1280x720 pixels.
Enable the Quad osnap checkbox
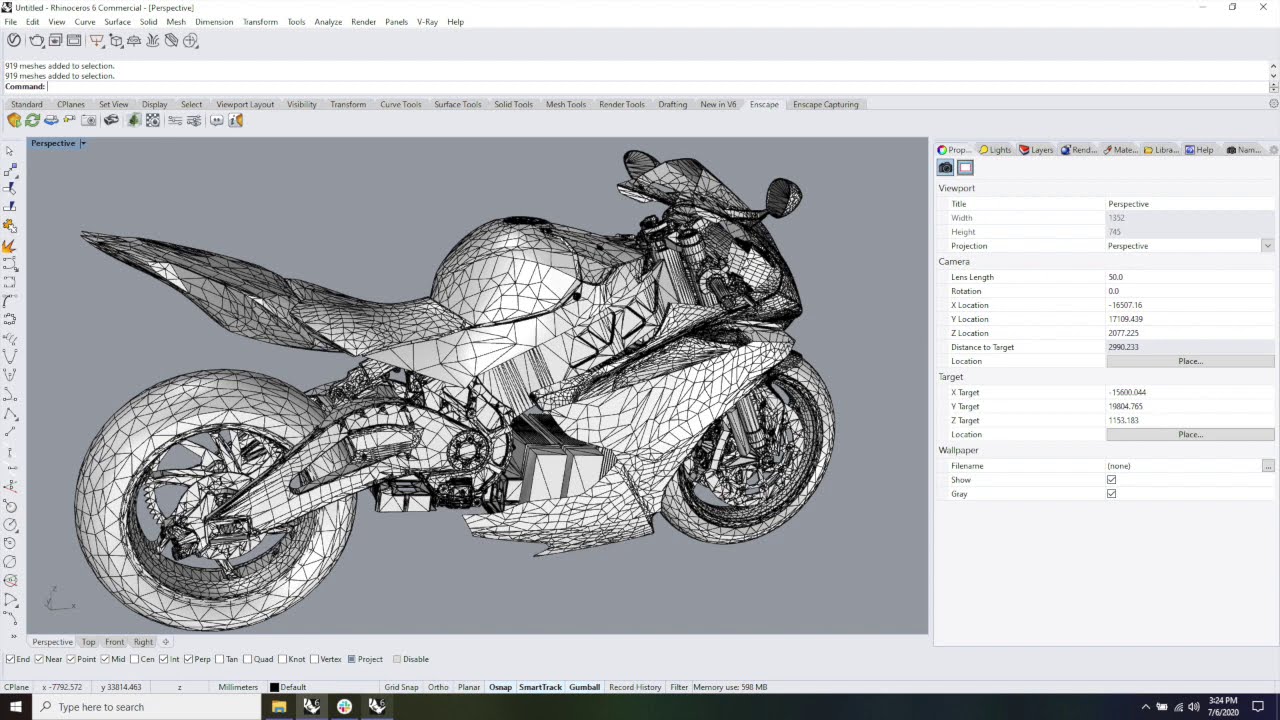[x=248, y=659]
